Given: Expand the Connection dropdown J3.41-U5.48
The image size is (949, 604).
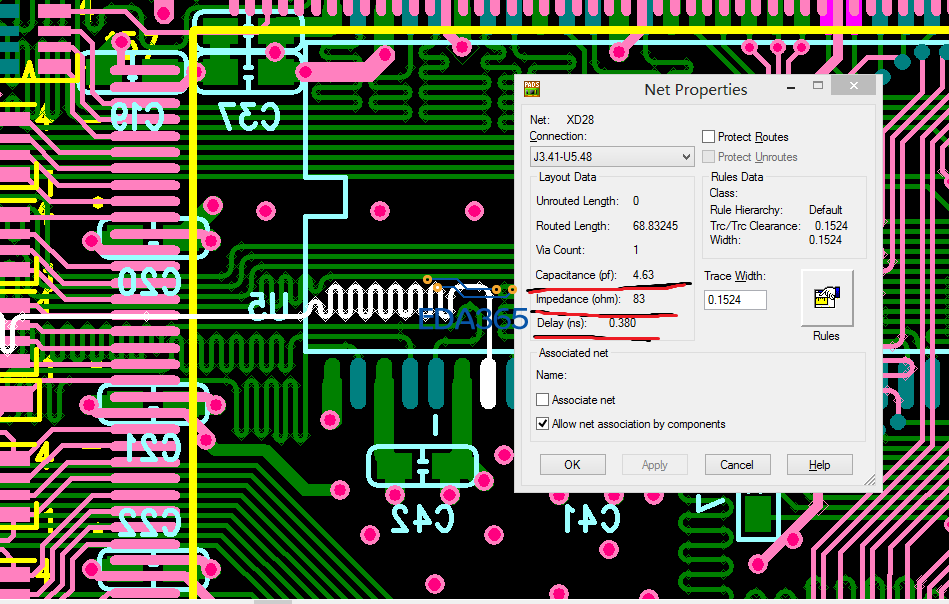Looking at the screenshot, I should click(611, 157).
